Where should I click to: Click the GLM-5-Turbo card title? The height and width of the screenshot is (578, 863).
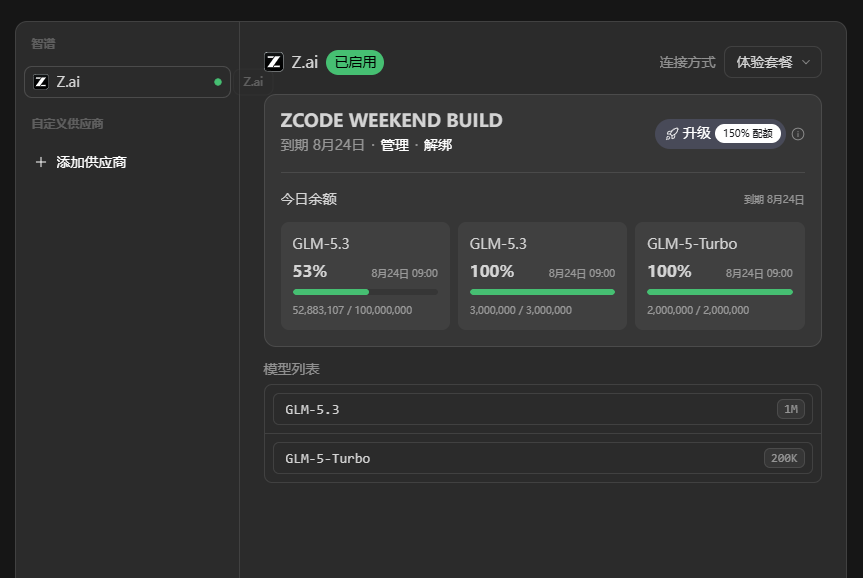692,244
